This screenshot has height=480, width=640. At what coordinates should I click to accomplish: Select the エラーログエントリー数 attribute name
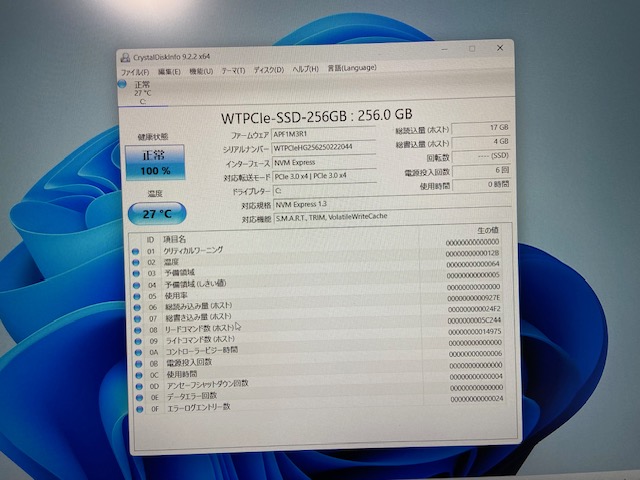click(199, 407)
